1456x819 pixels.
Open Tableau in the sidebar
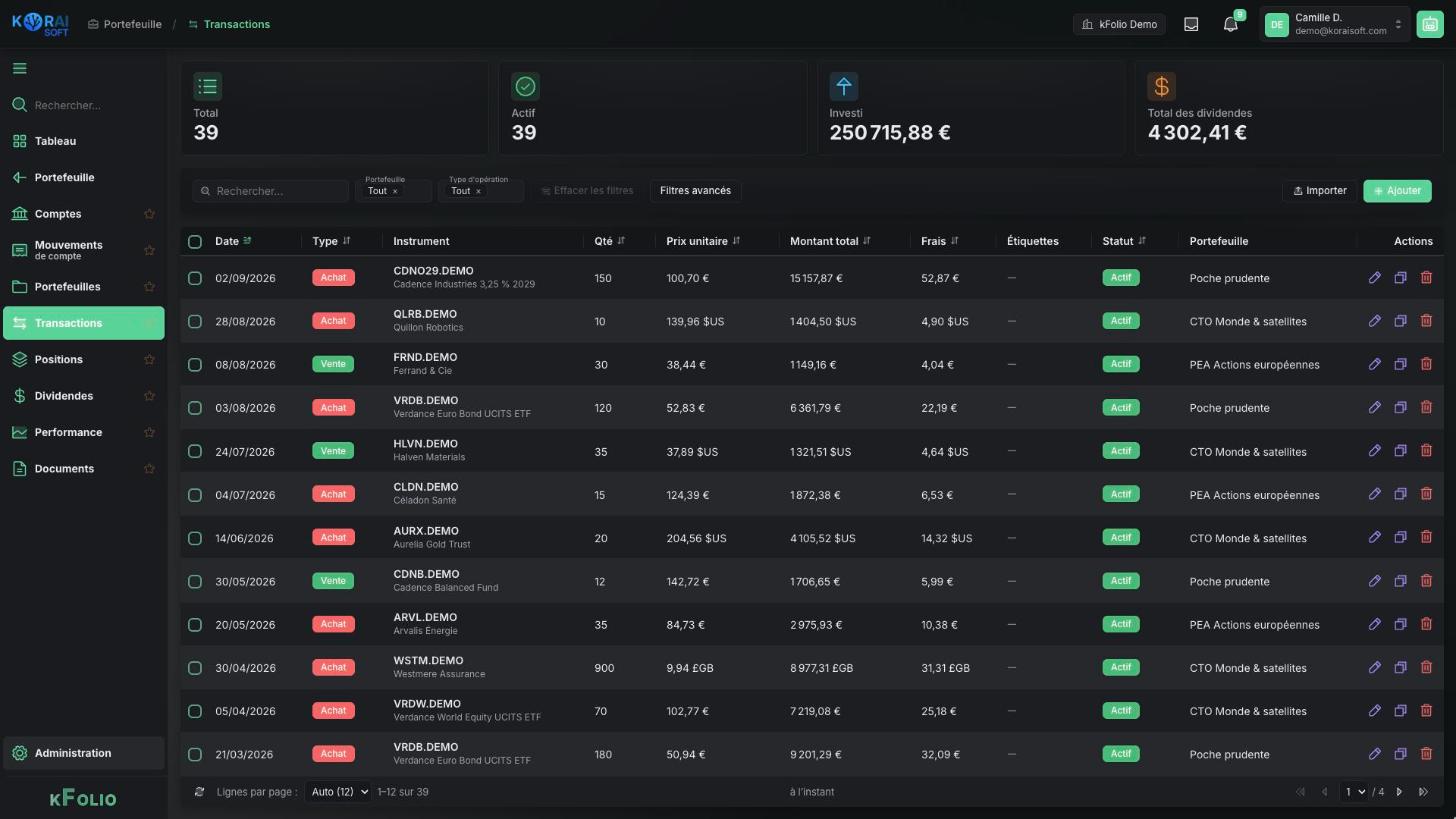pos(83,141)
